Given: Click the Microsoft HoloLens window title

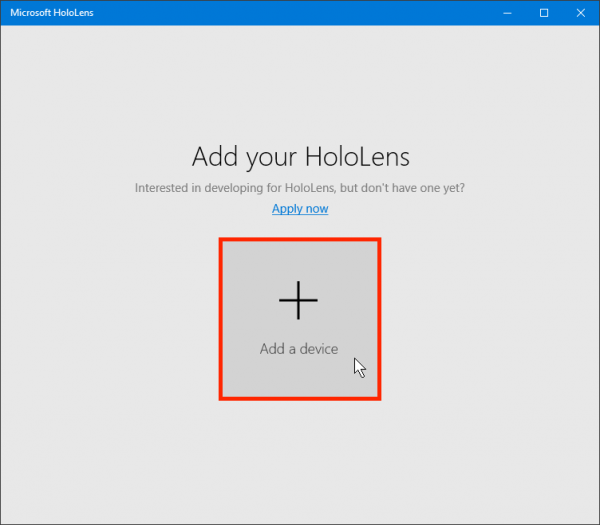Looking at the screenshot, I should (x=52, y=13).
